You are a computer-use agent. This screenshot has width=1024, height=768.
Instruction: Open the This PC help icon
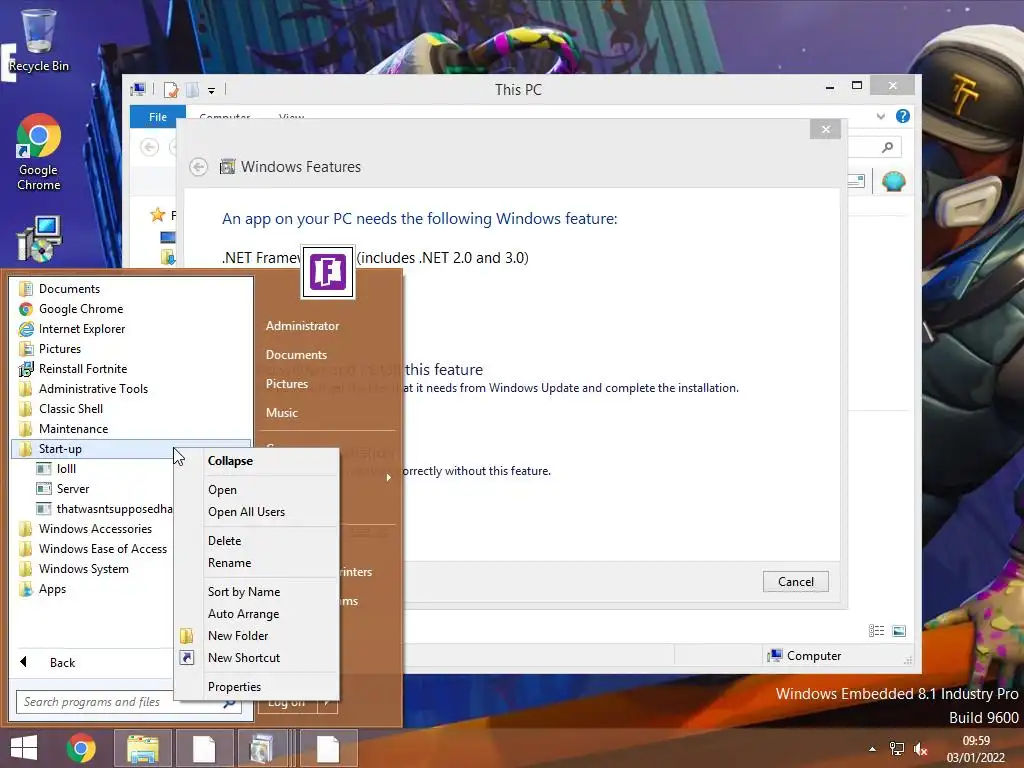(x=903, y=116)
